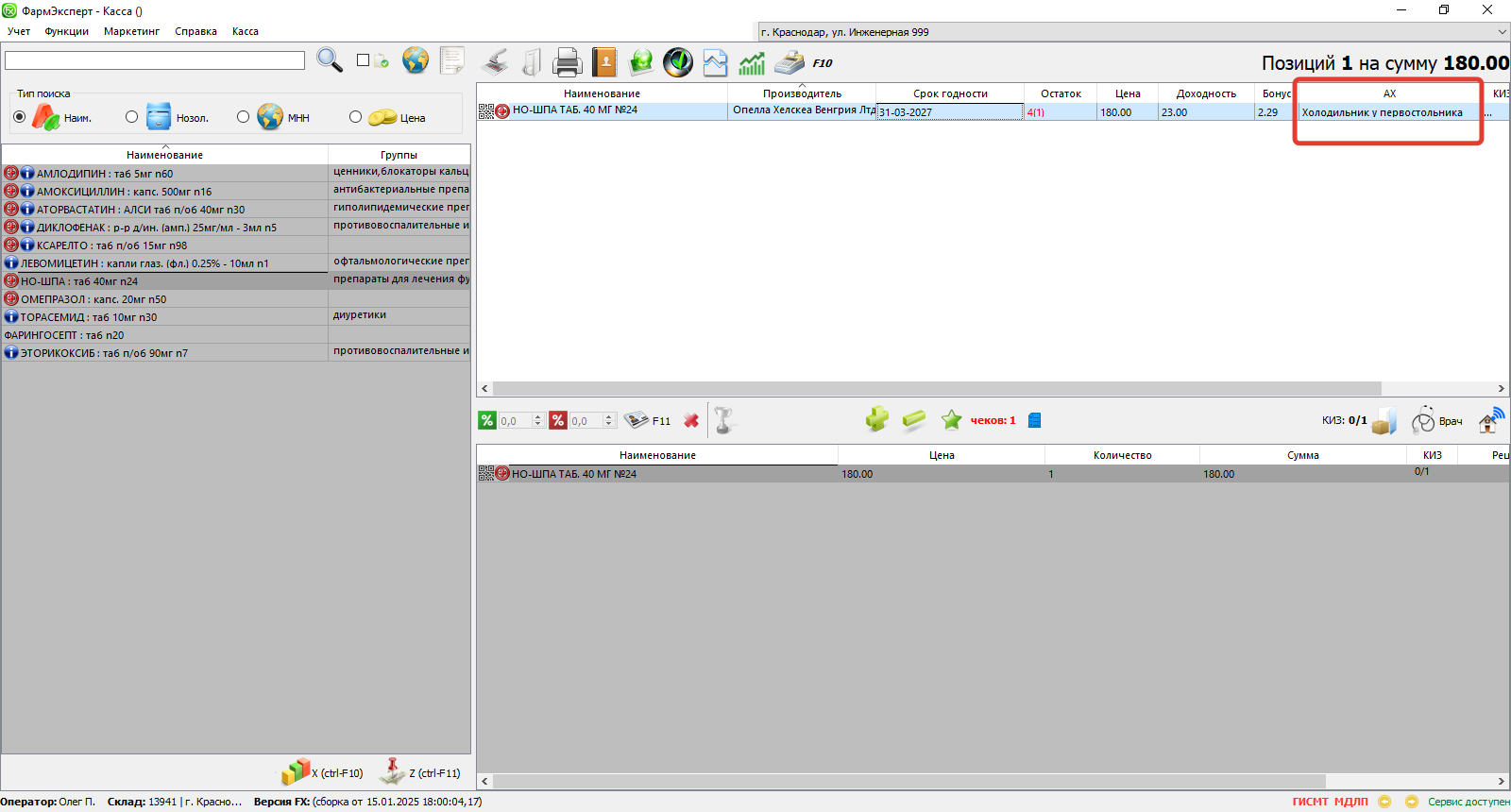Expand the Краснодар address dropdown
This screenshot has height=812, width=1511.
(x=1502, y=32)
